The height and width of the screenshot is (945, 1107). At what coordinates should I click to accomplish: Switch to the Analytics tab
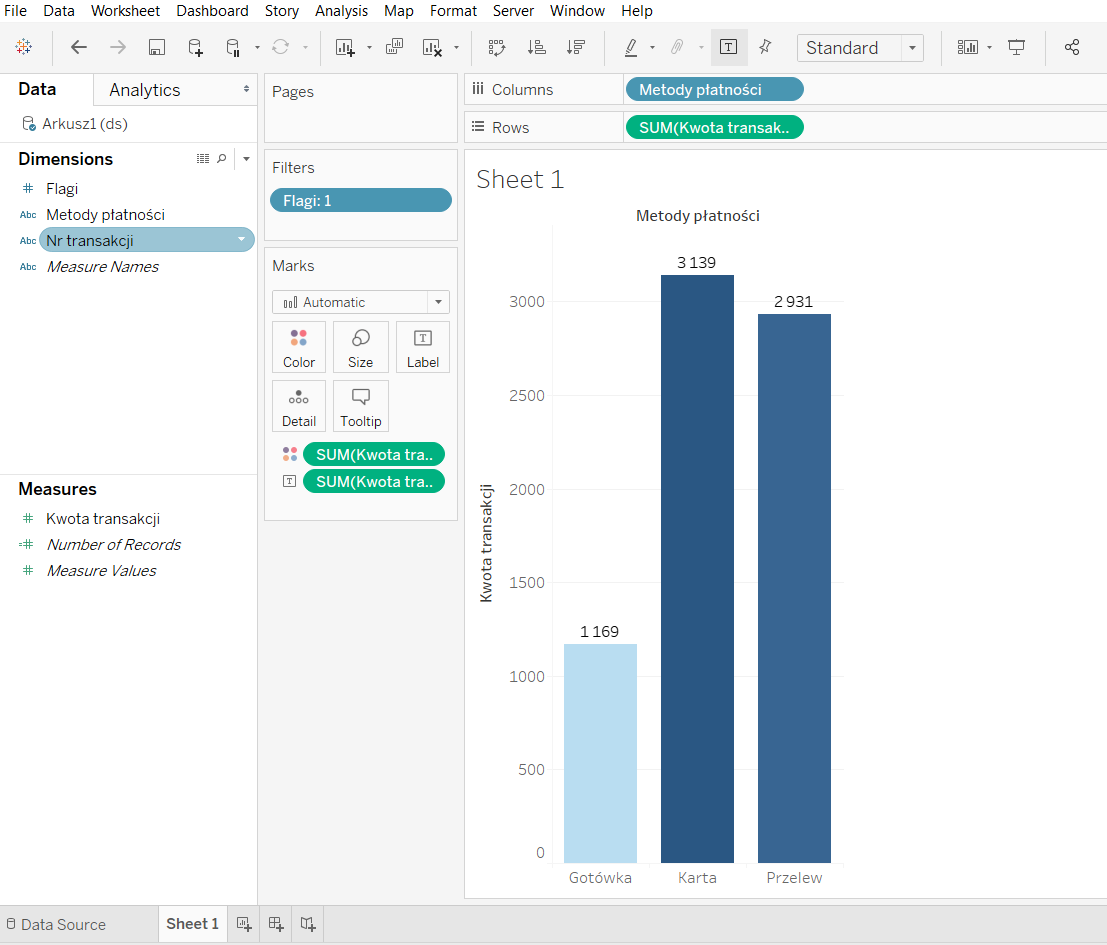[145, 90]
